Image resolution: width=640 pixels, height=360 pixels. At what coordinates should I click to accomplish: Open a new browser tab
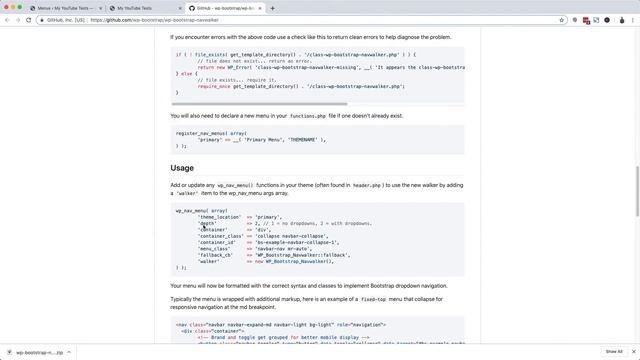[x=273, y=8]
